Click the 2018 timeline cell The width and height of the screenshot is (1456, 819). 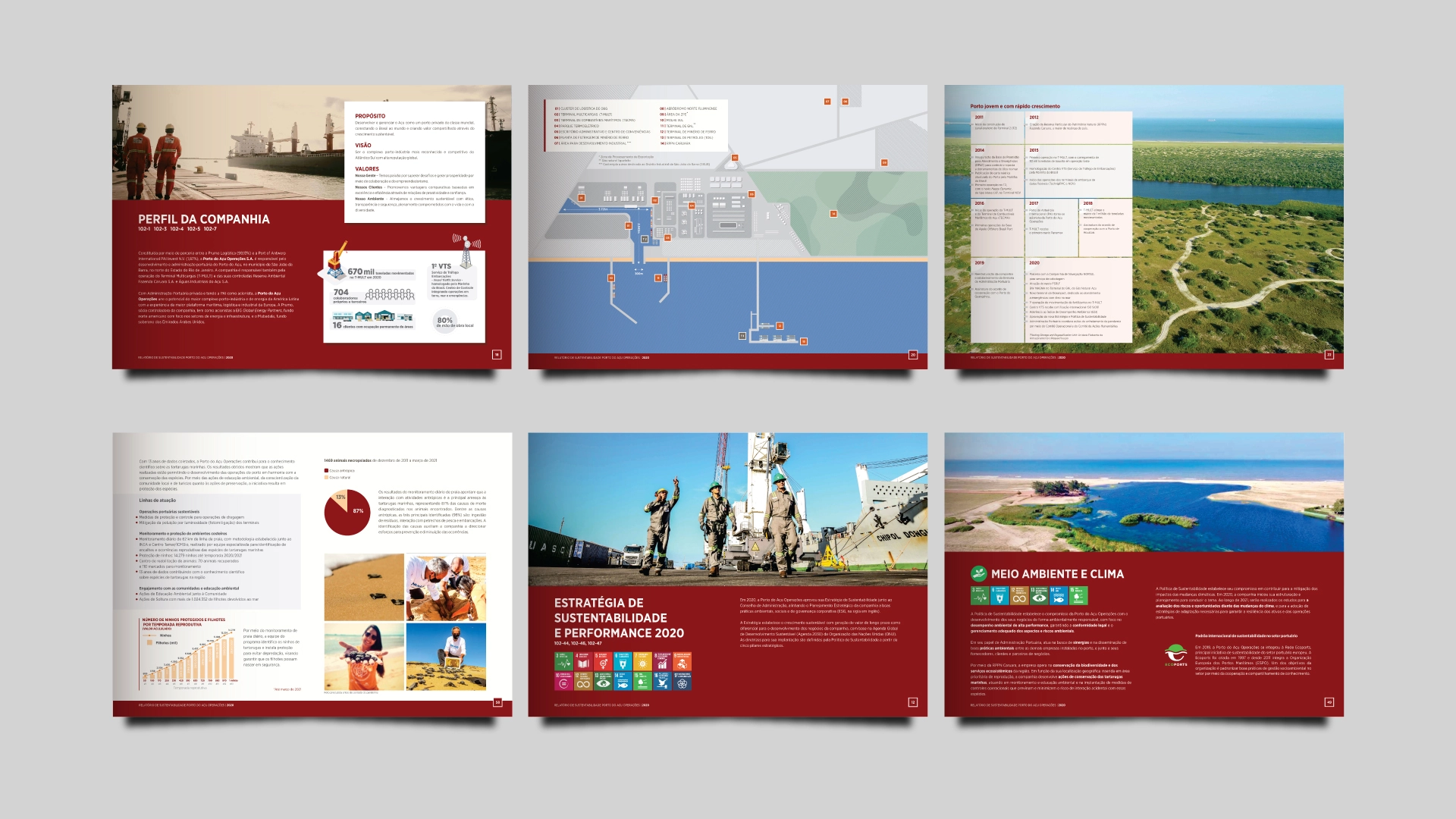1106,228
